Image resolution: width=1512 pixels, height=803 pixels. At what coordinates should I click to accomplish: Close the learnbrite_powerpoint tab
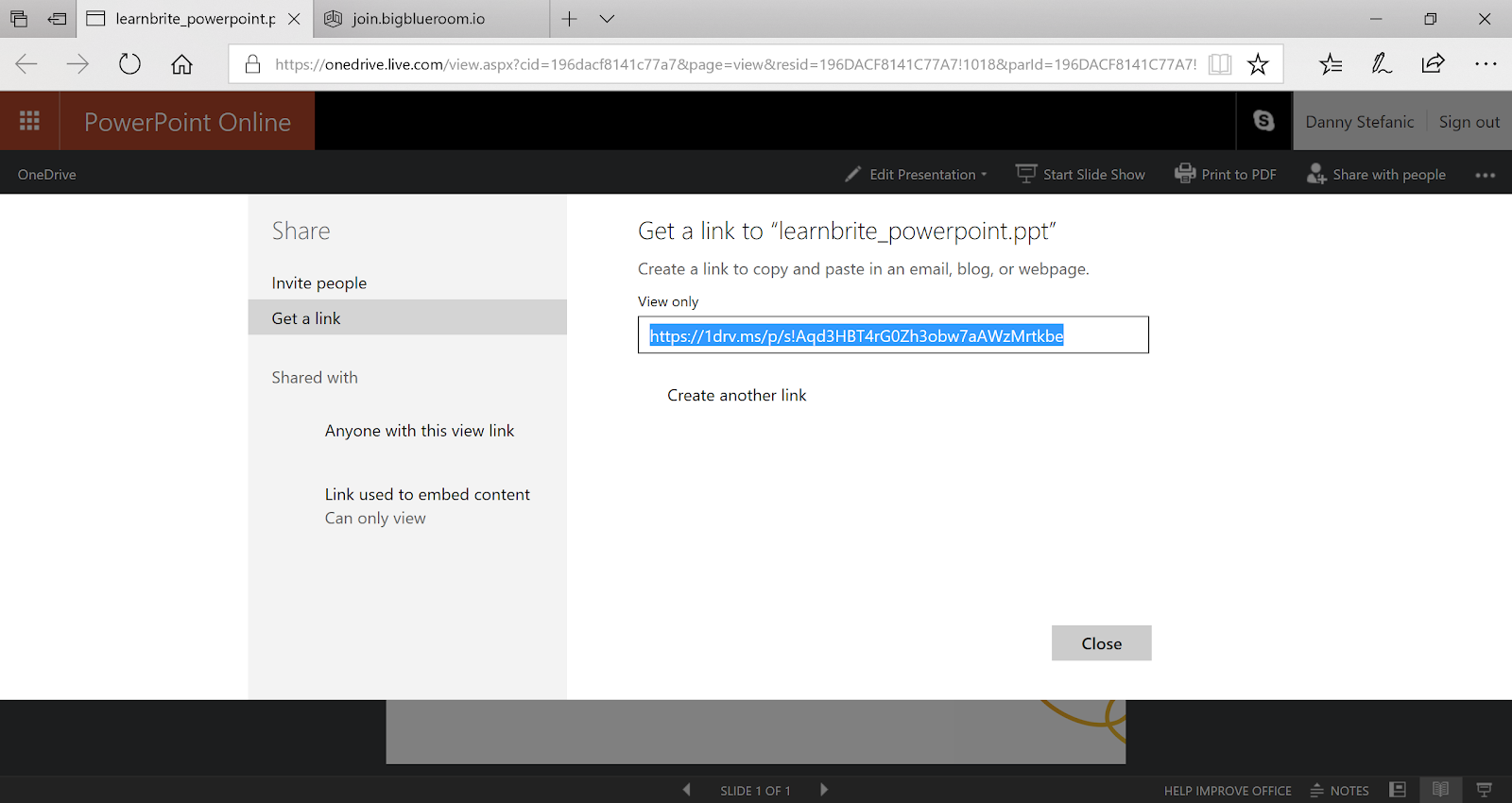[294, 19]
